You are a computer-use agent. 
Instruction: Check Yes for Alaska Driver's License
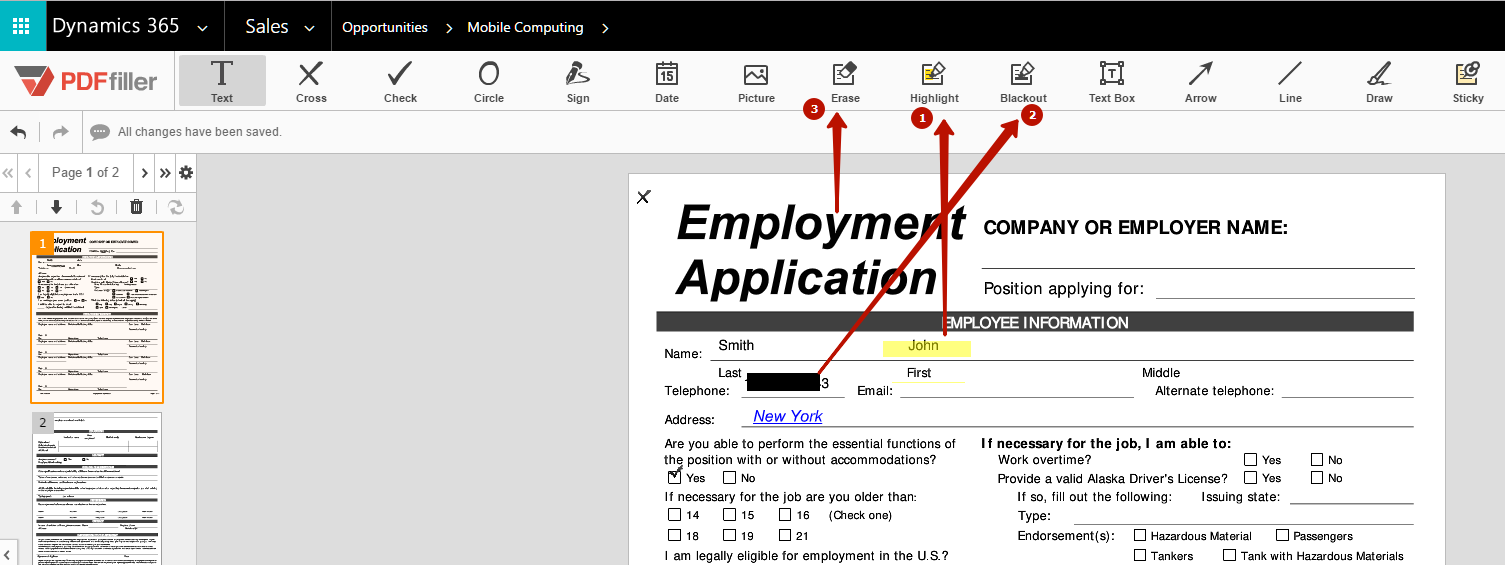pos(1250,478)
